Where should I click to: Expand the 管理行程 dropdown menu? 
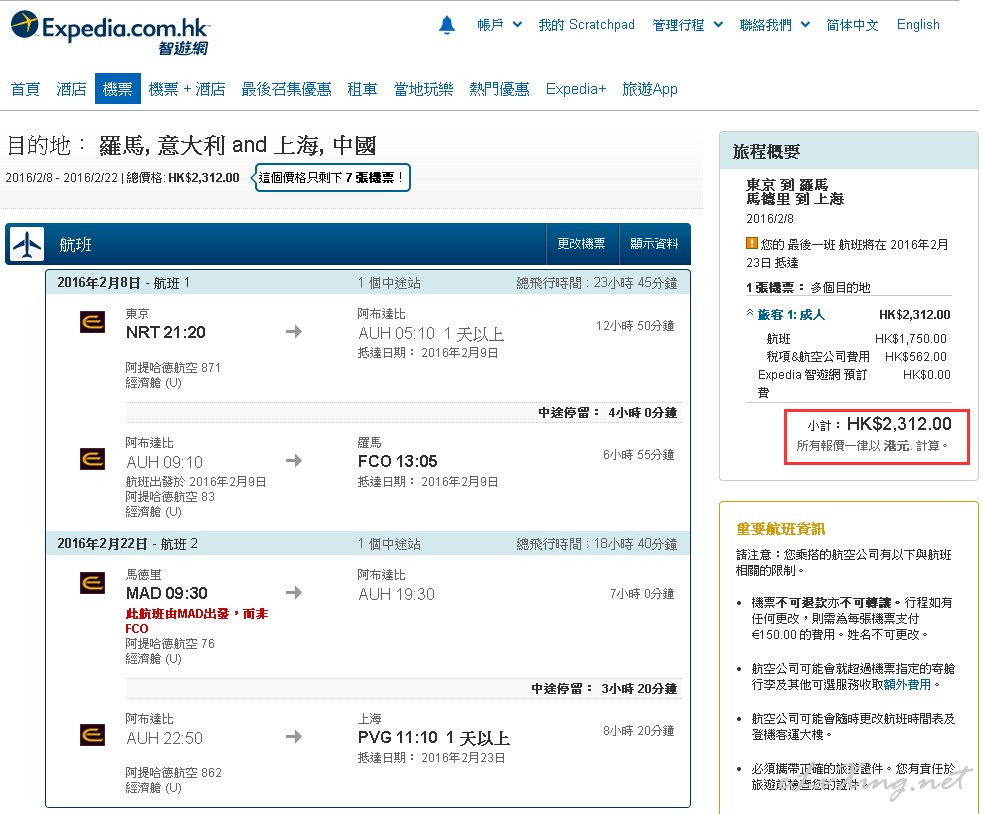point(688,25)
